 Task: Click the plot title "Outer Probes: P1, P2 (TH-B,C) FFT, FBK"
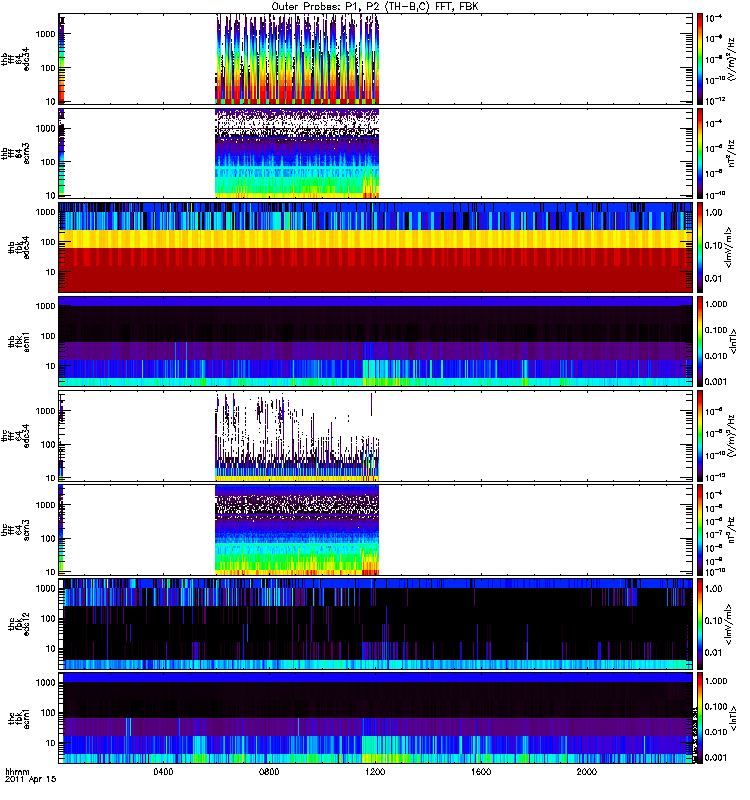(375, 7)
